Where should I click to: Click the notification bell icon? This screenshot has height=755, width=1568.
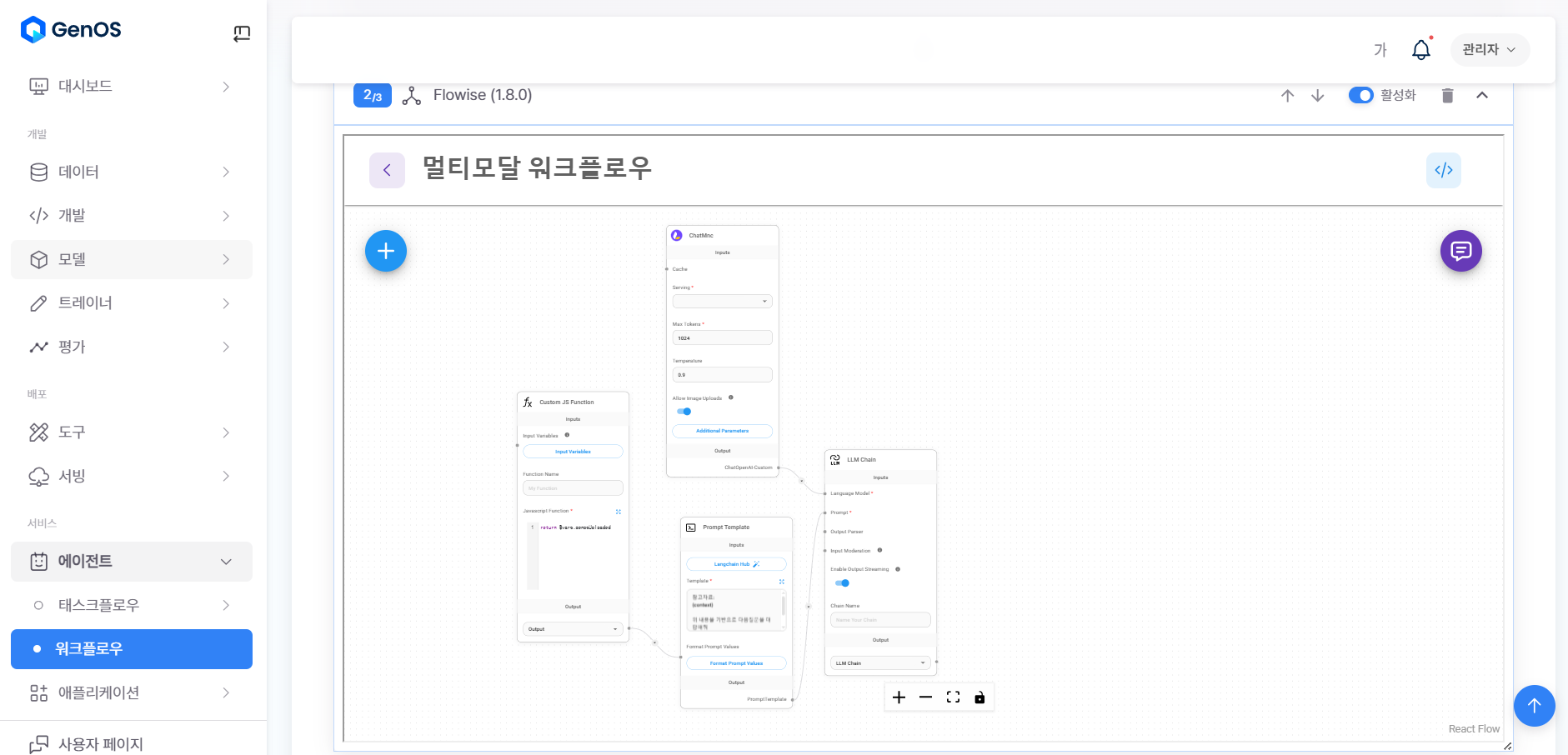tap(1420, 50)
